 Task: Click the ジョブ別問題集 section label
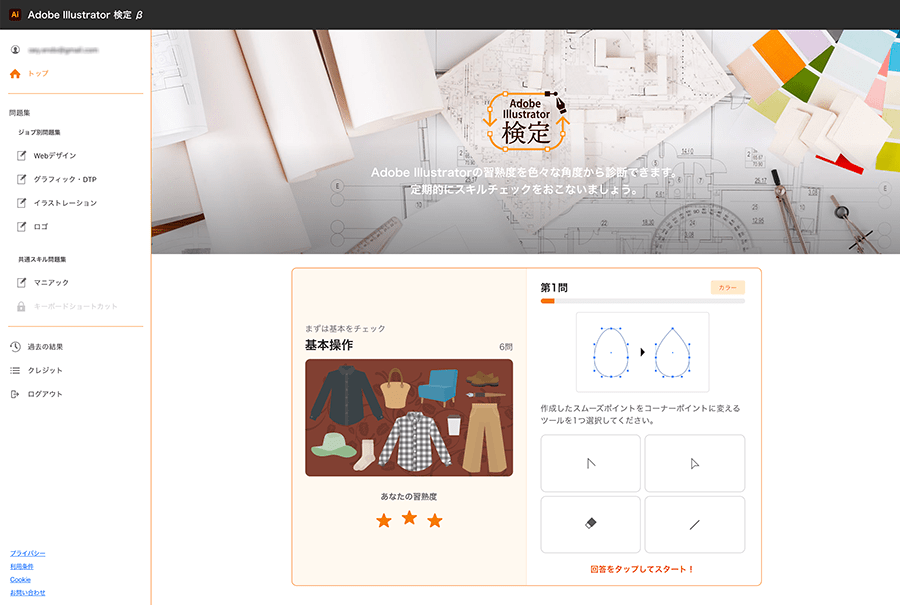pos(39,132)
